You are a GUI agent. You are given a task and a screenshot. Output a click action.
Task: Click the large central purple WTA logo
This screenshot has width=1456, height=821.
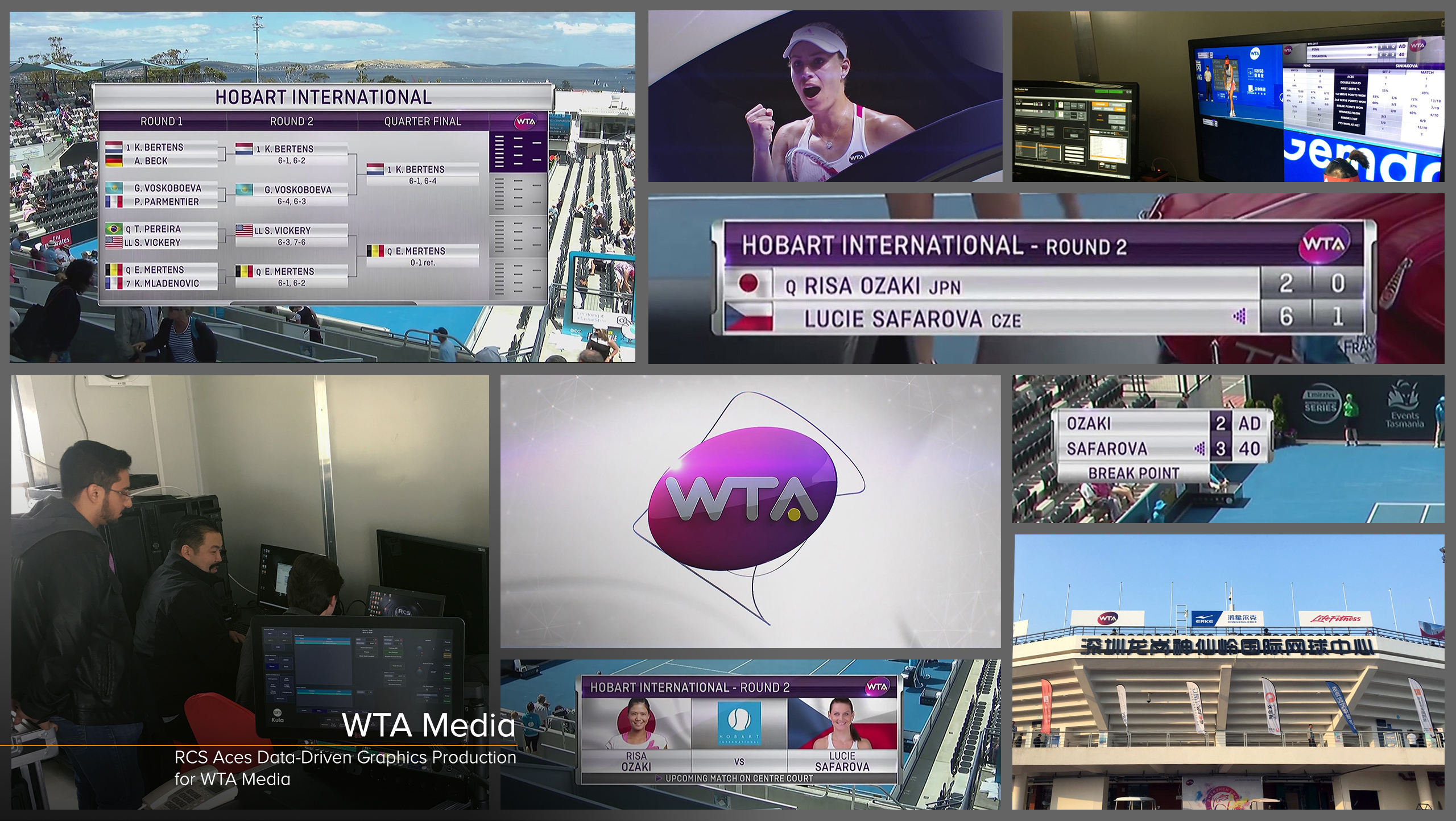(x=742, y=499)
